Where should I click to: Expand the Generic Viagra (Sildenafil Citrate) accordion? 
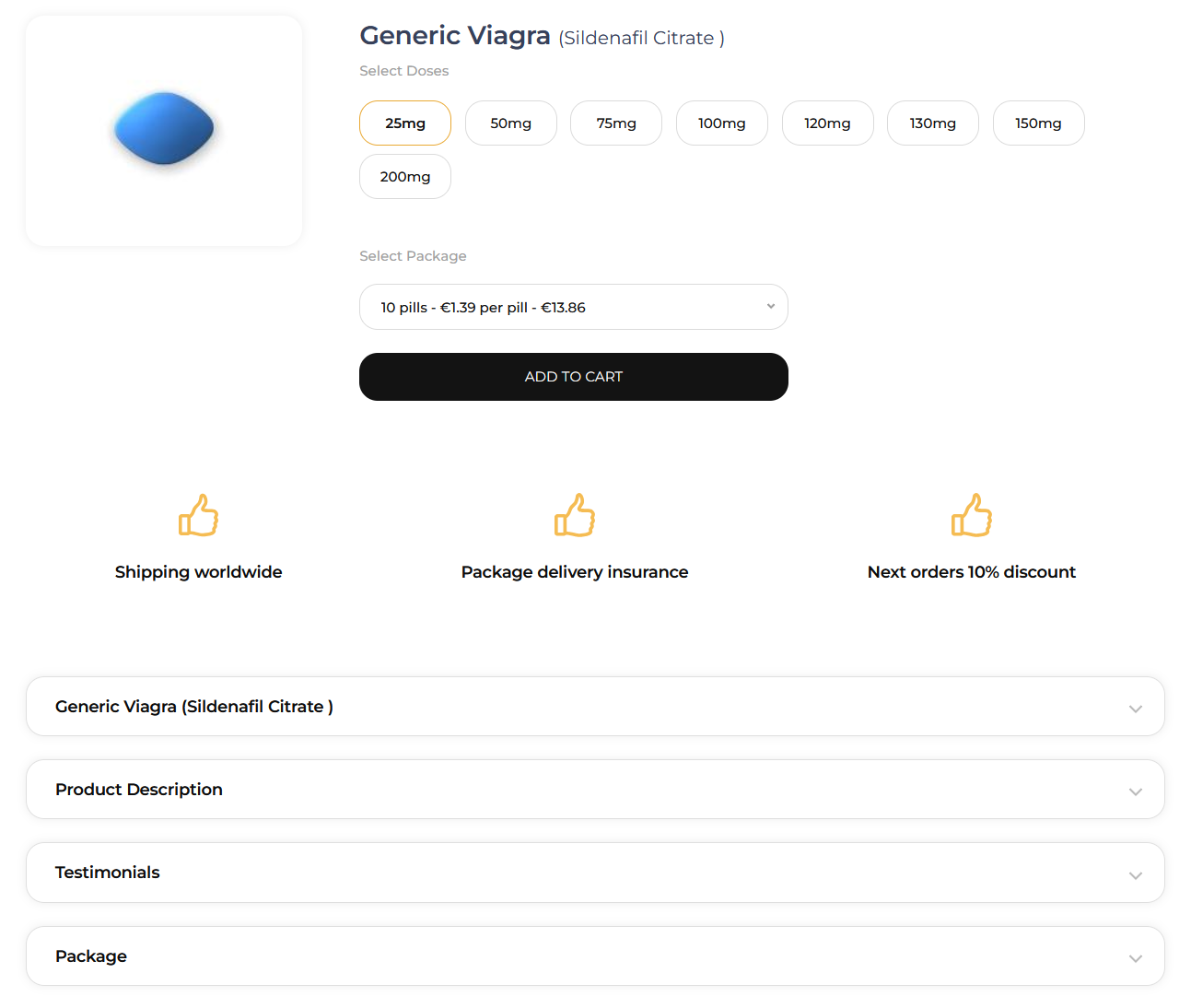[x=595, y=707]
